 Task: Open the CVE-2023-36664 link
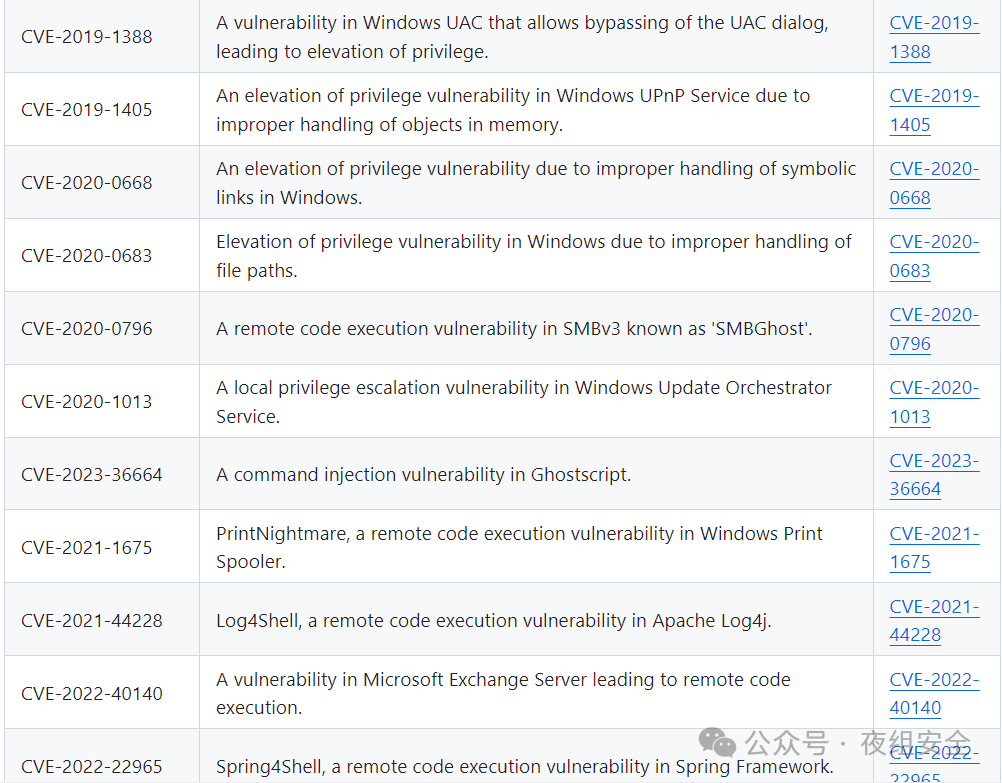pyautogui.click(x=934, y=474)
